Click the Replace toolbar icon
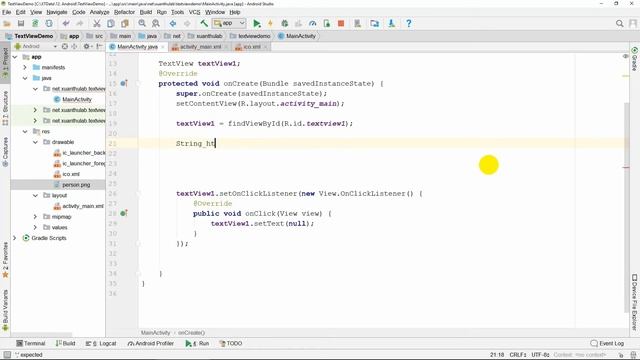Image resolution: width=640 pixels, height=360 pixels. click(156, 24)
